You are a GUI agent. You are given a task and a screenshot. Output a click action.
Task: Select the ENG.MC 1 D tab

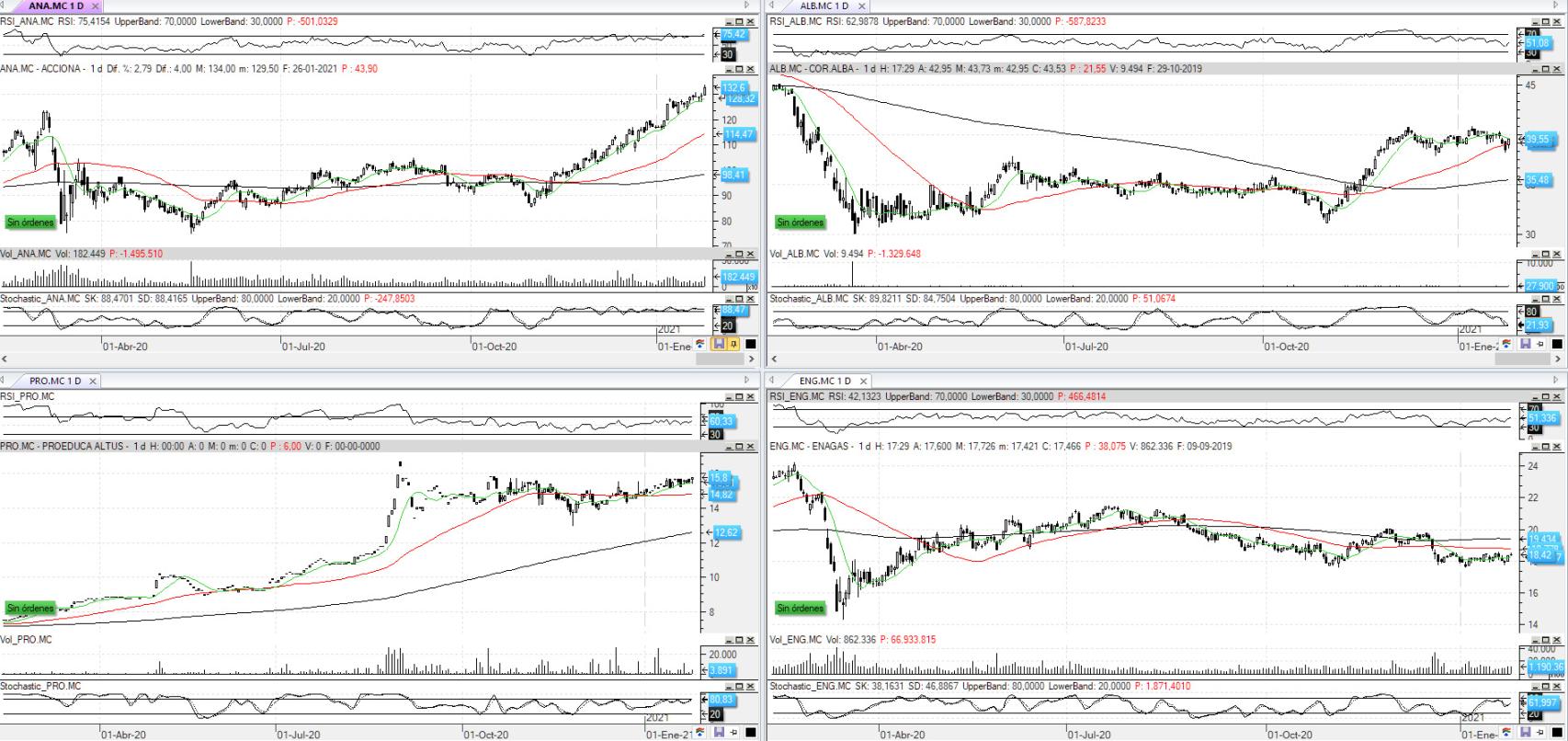pos(824,381)
